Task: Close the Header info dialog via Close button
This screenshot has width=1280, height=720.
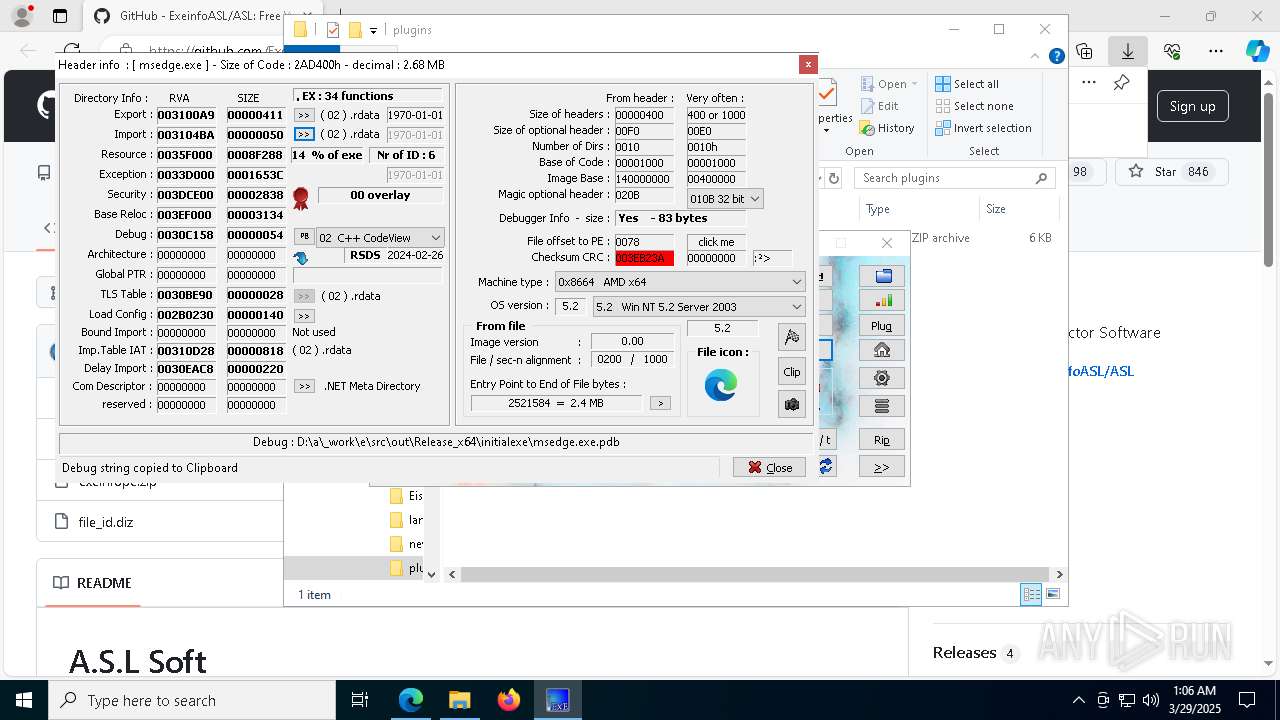Action: click(769, 467)
